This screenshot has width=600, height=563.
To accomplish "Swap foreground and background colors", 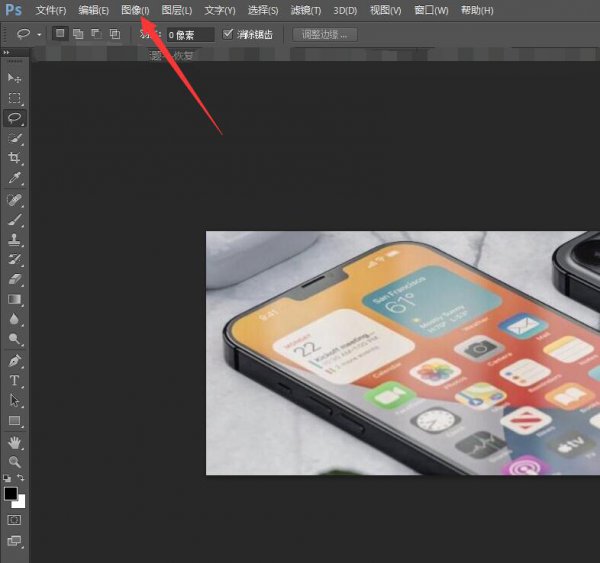I will 21,478.
